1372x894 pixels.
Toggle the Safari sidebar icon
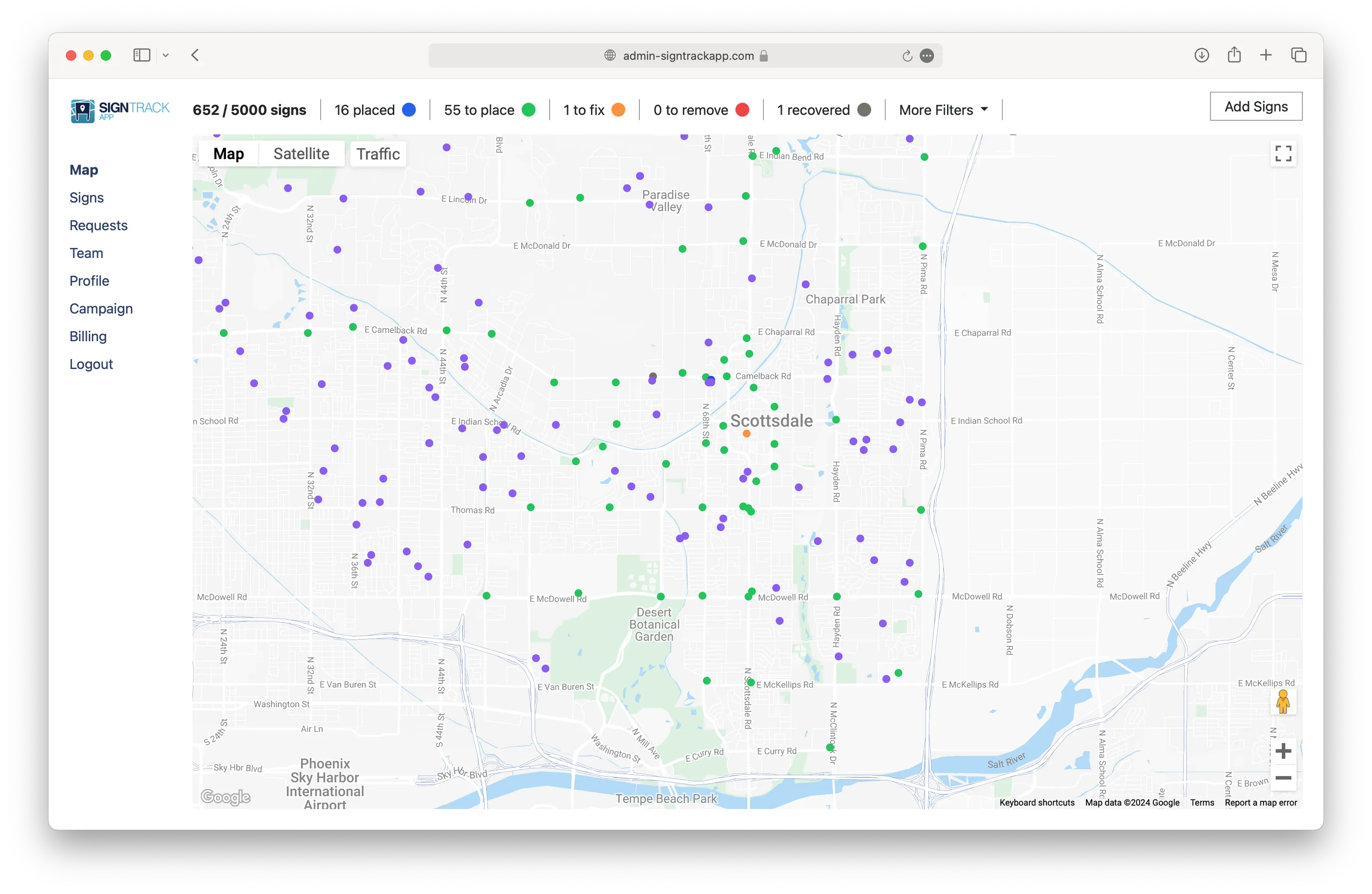[x=142, y=55]
